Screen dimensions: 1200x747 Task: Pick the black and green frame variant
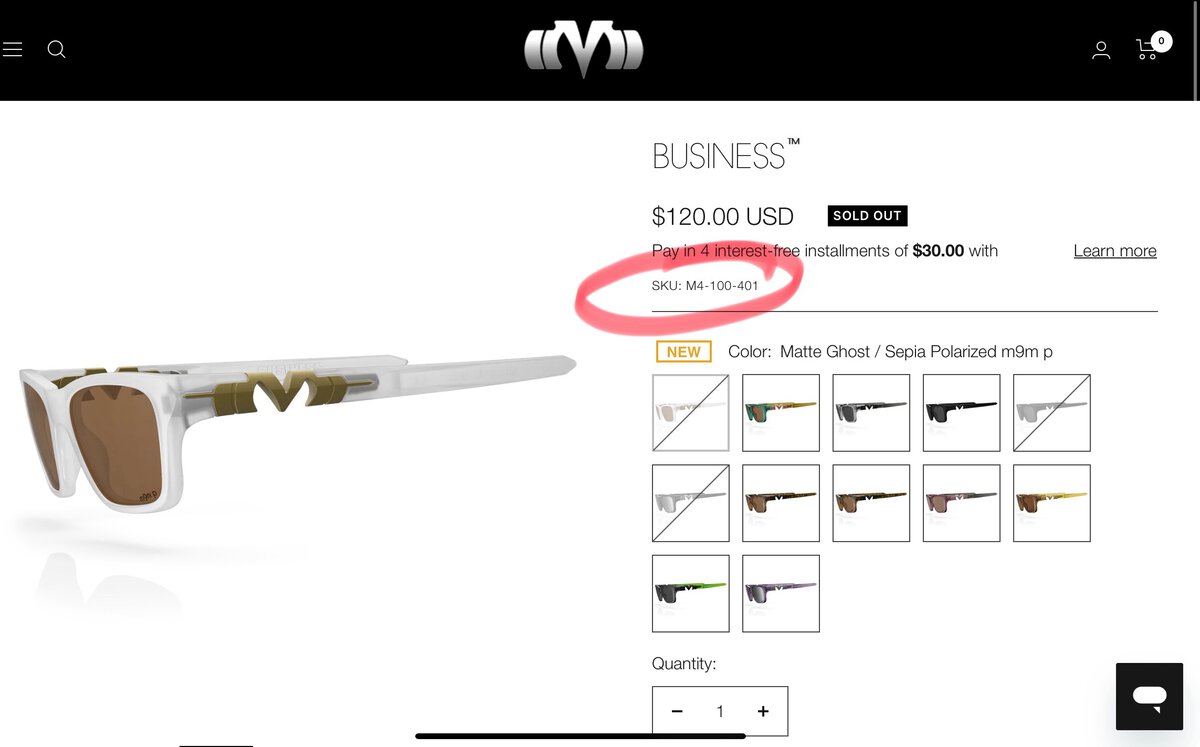tap(691, 593)
